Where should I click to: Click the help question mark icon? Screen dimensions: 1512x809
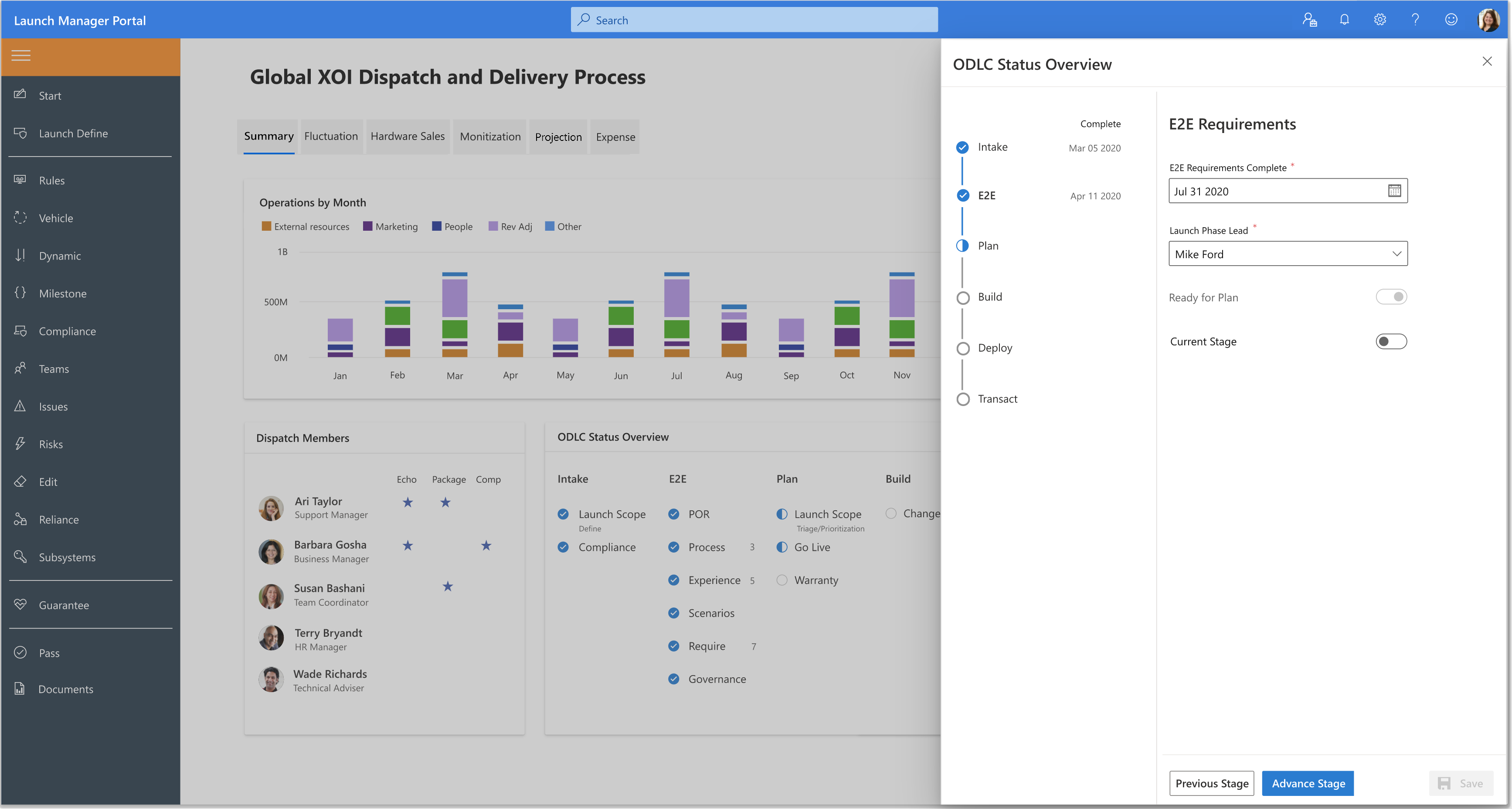point(1415,20)
